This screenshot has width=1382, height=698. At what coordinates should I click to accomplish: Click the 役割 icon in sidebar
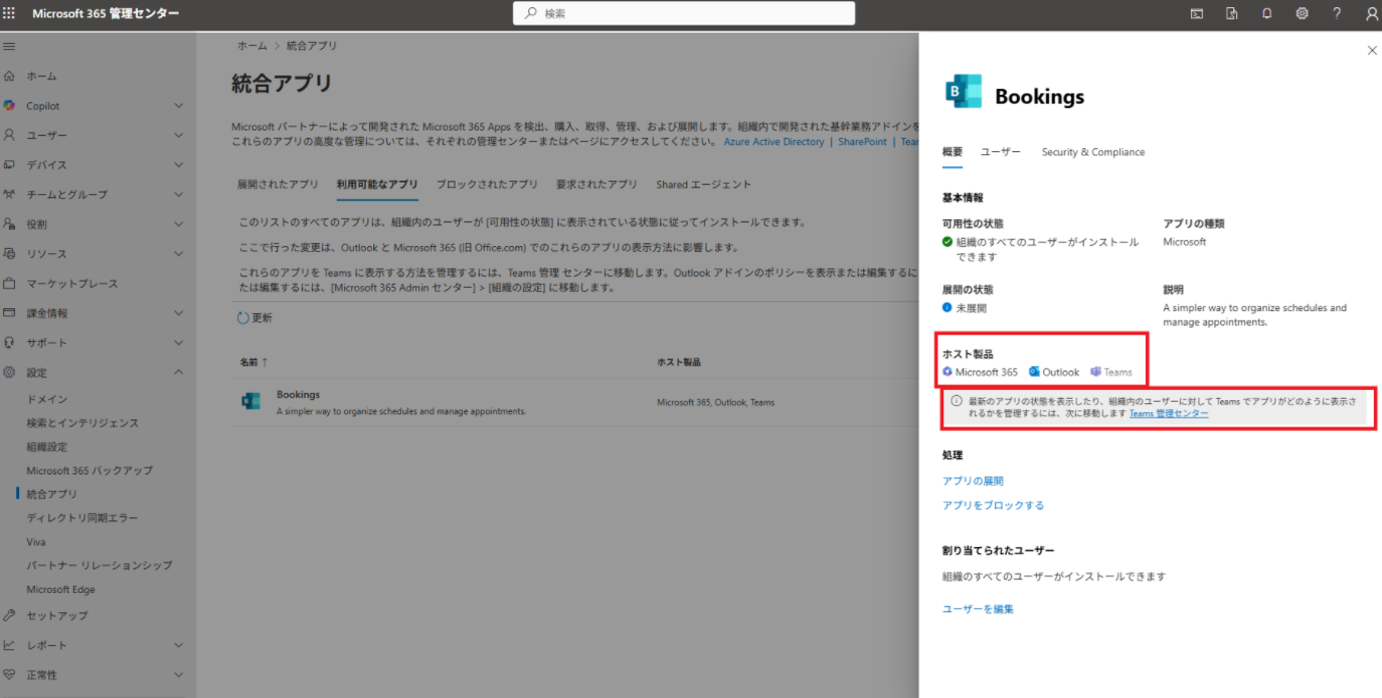(x=9, y=224)
